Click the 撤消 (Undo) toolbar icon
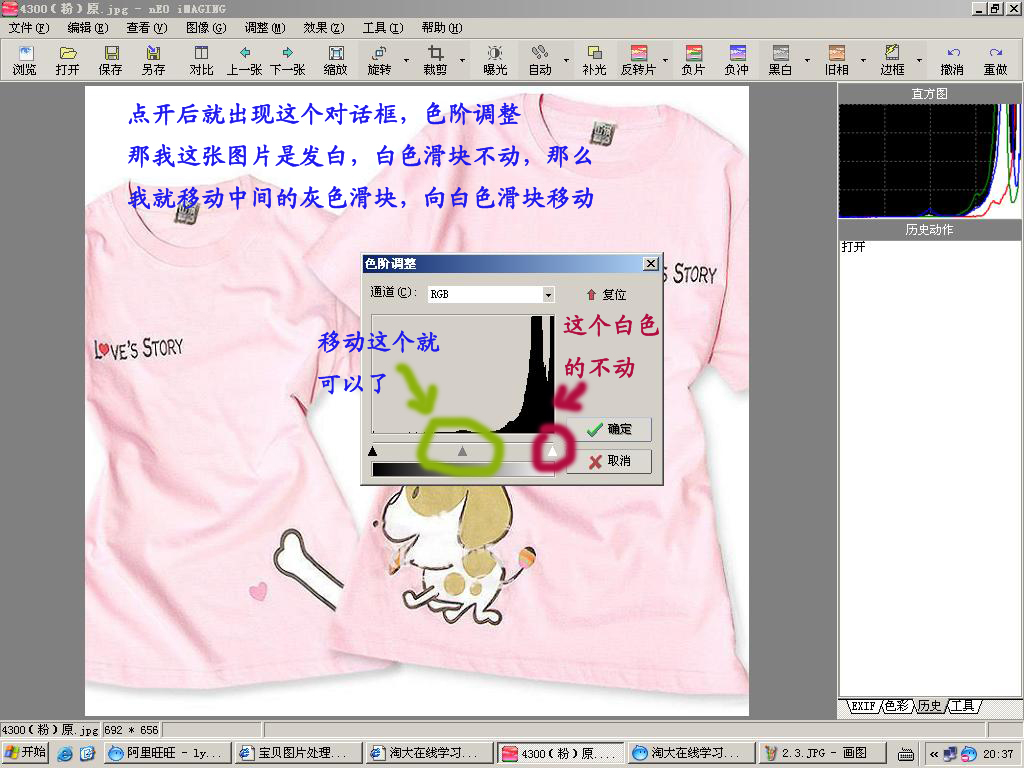 952,60
